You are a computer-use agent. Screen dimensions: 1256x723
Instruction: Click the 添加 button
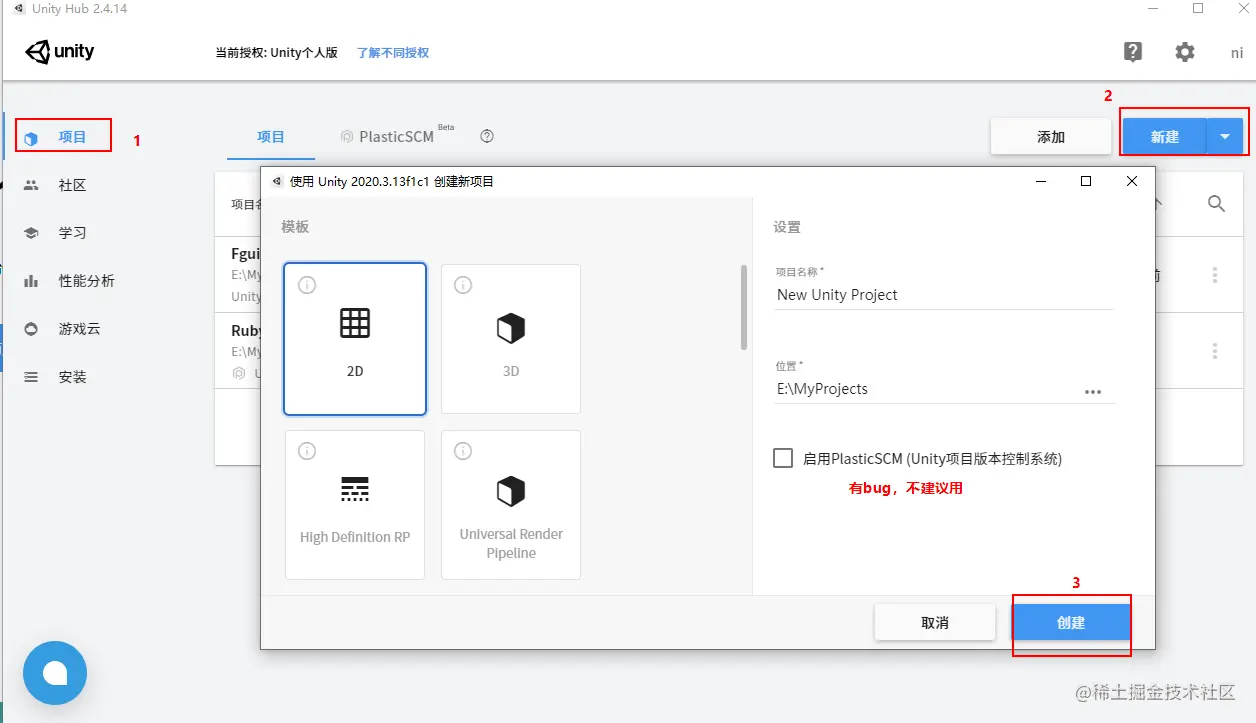point(1051,137)
